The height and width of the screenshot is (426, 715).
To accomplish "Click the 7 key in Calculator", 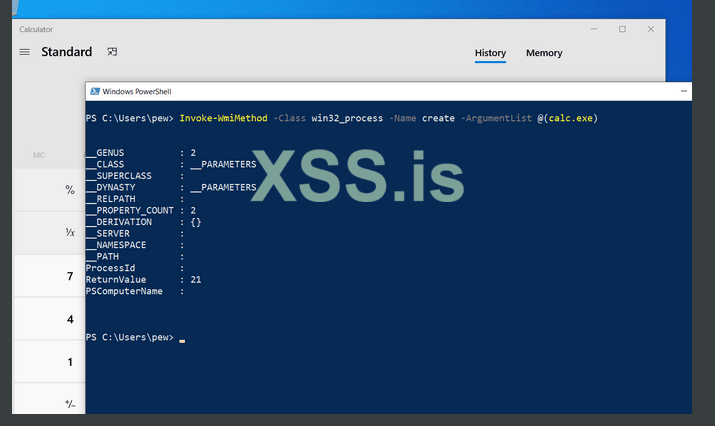I will coord(50,276).
